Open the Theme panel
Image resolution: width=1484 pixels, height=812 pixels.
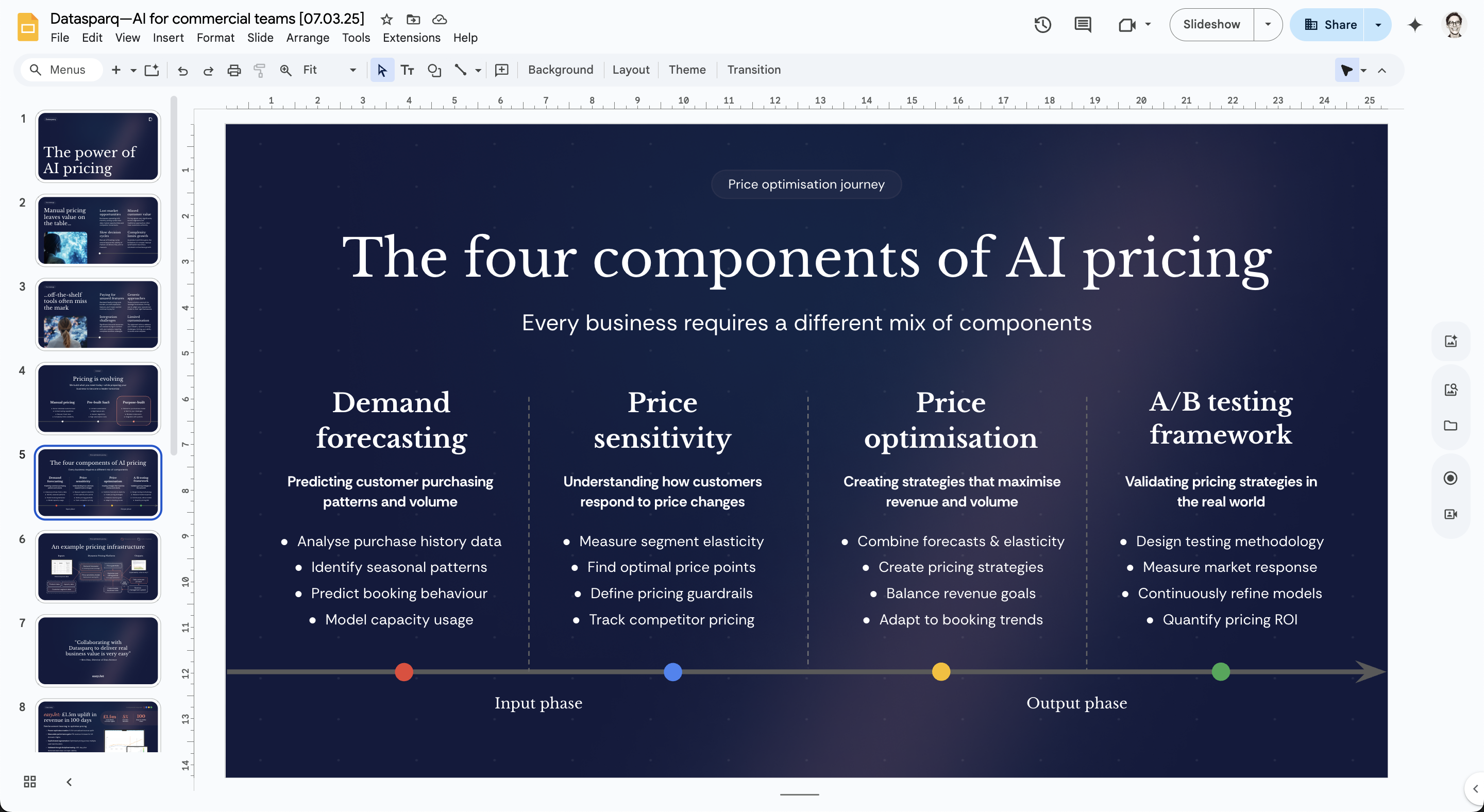coord(687,70)
